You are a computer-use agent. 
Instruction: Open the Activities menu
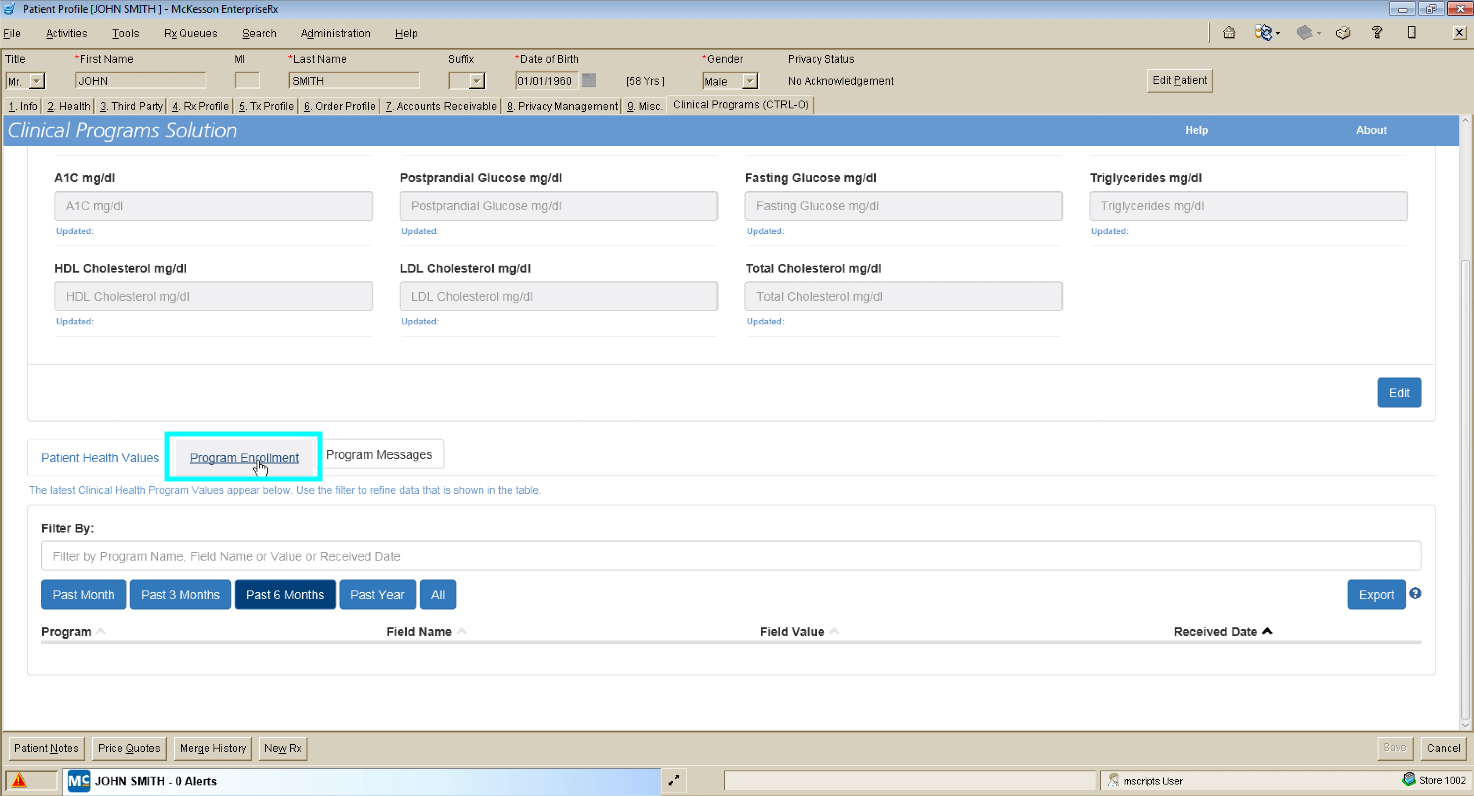tap(67, 33)
